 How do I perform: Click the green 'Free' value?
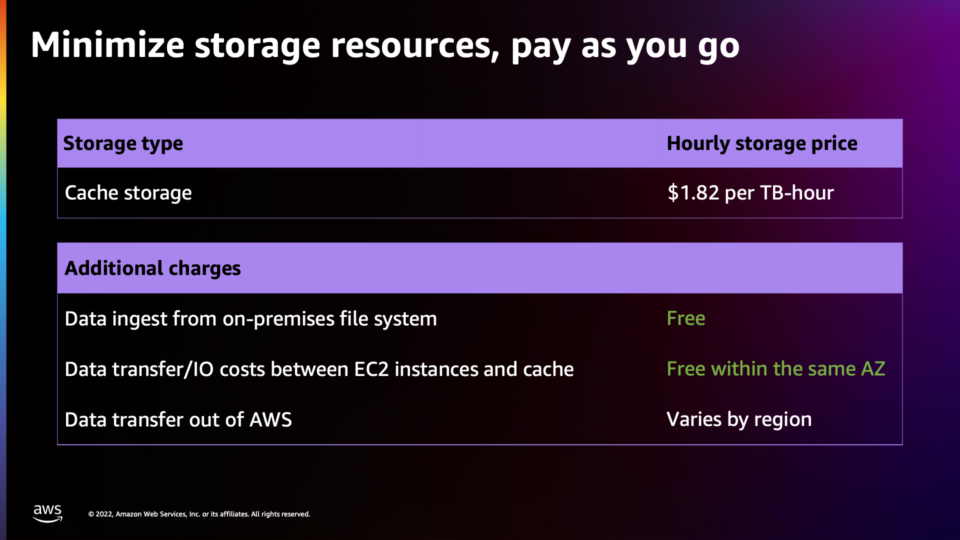pos(686,318)
